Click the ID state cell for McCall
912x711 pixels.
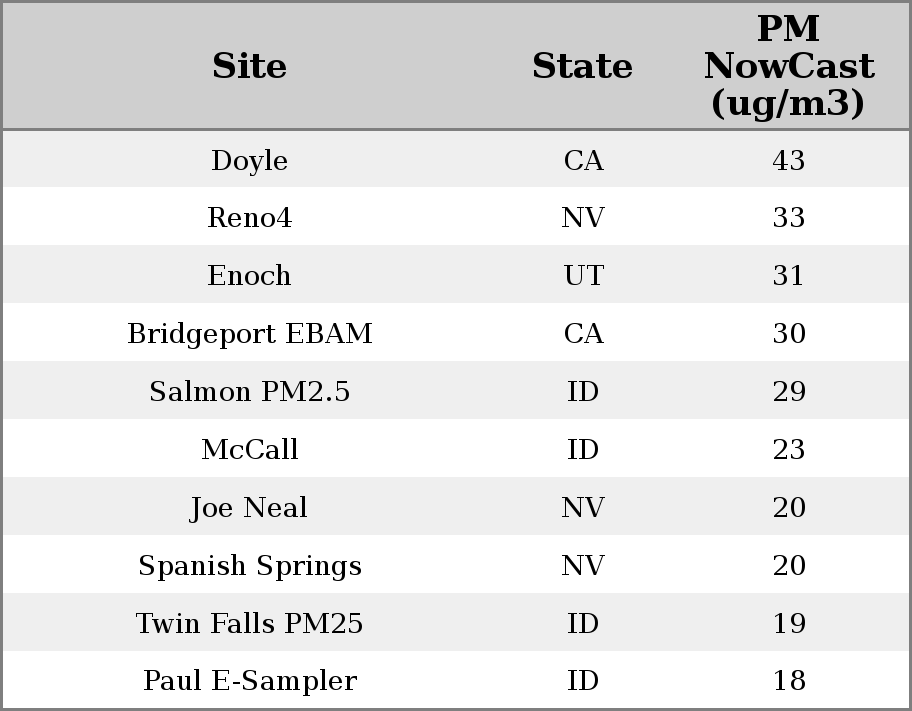click(583, 450)
